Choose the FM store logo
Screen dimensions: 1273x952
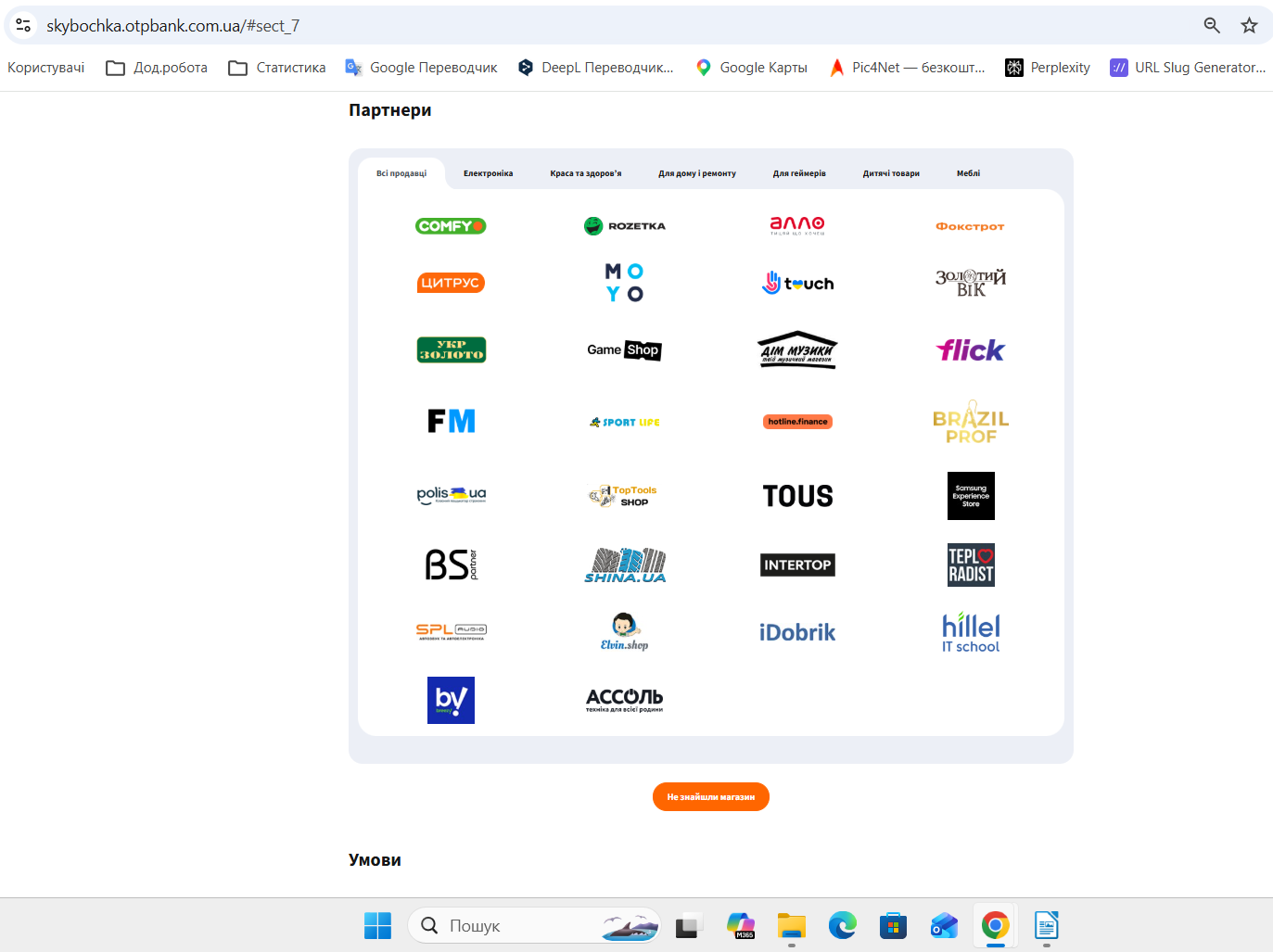[452, 422]
